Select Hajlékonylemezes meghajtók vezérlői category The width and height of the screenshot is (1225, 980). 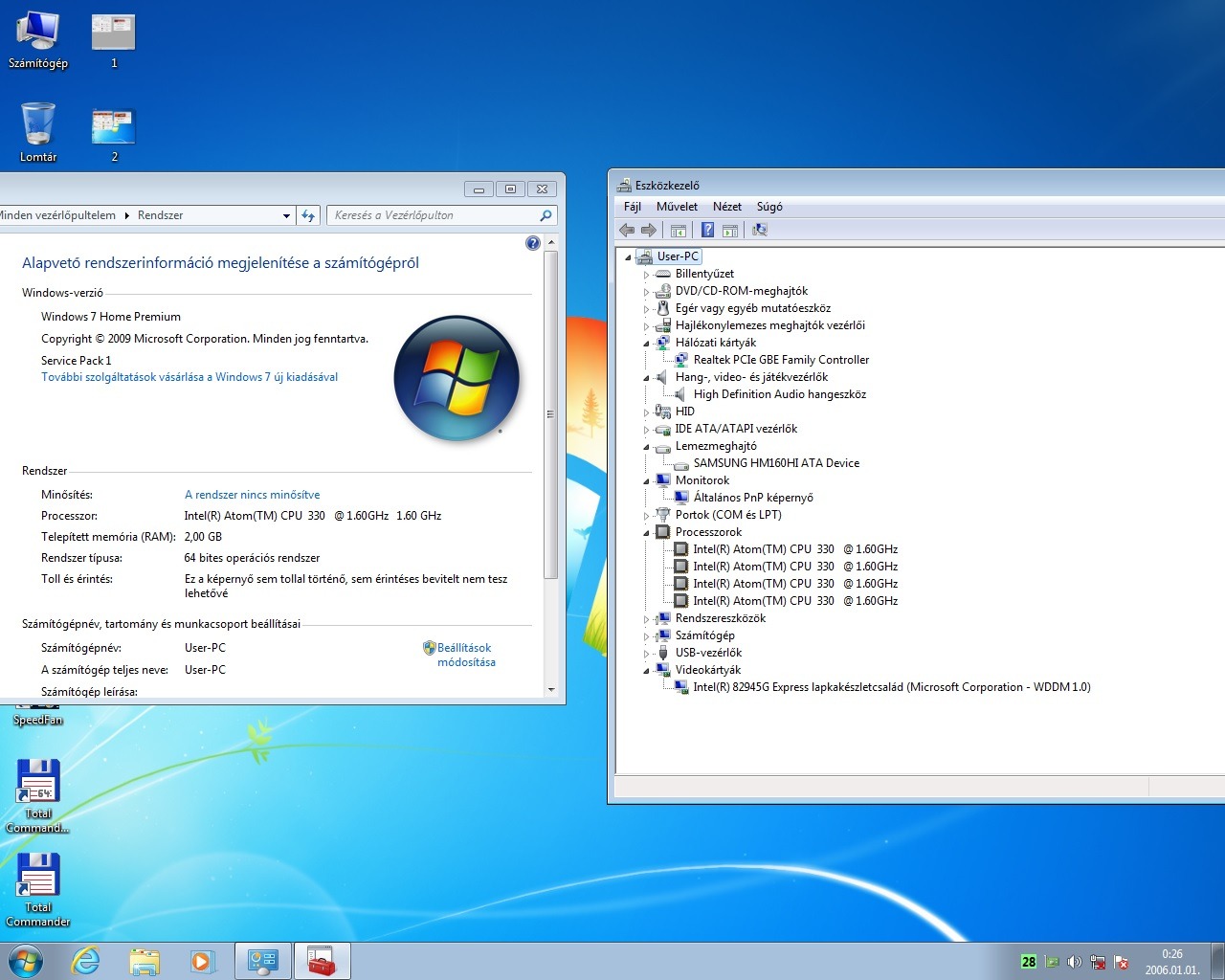[769, 325]
